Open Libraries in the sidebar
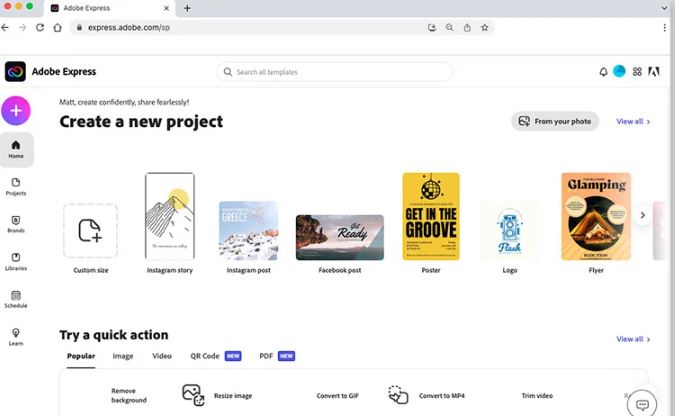Image resolution: width=675 pixels, height=416 pixels. point(16,262)
